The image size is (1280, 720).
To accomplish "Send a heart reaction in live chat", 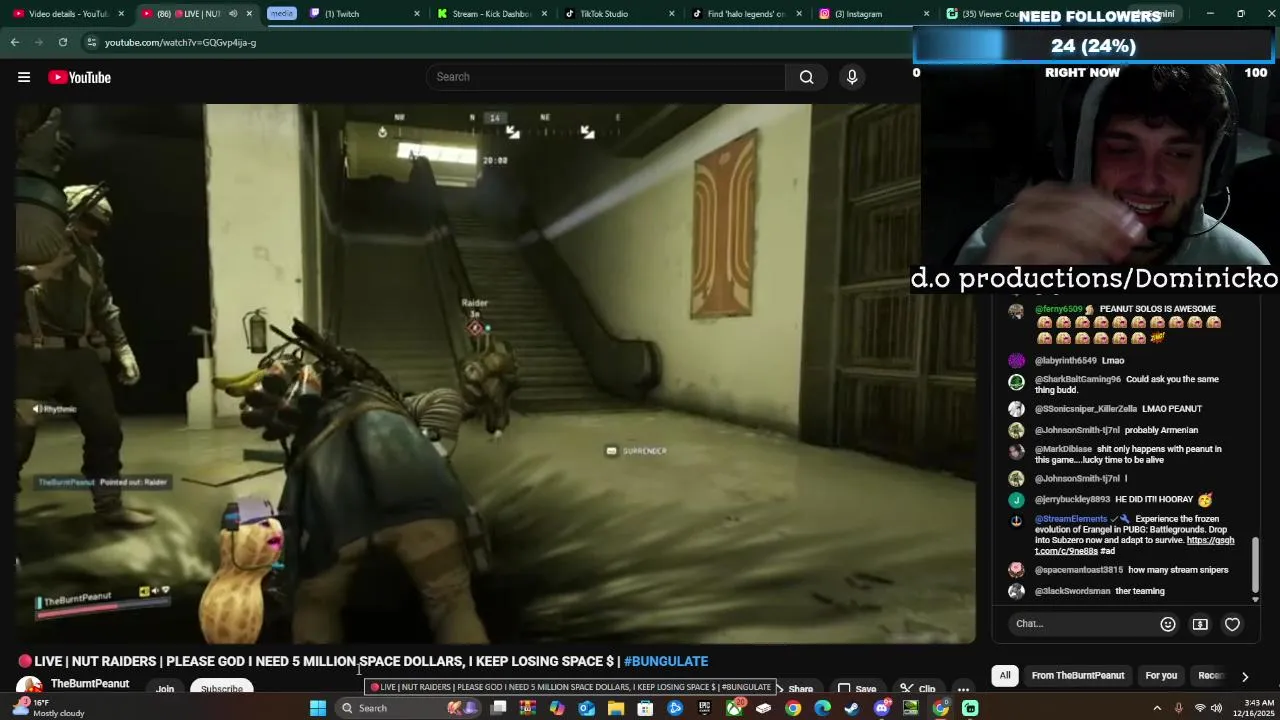I will 1232,624.
